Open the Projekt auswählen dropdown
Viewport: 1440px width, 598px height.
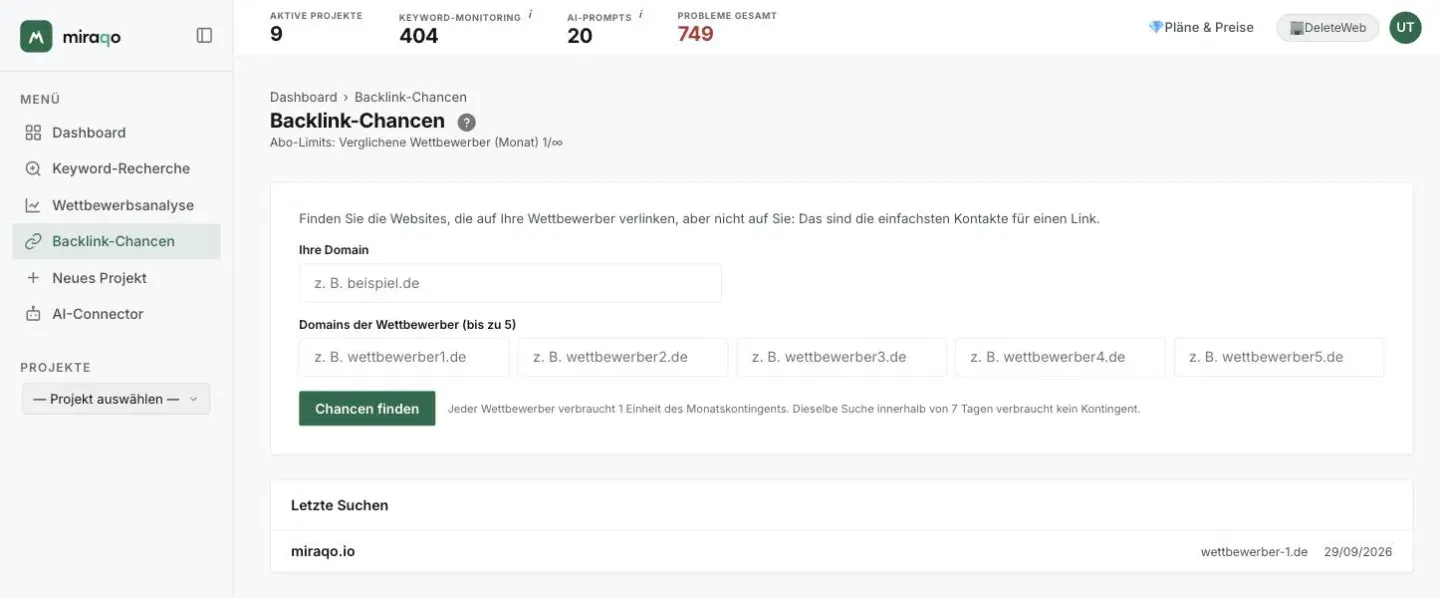(116, 398)
